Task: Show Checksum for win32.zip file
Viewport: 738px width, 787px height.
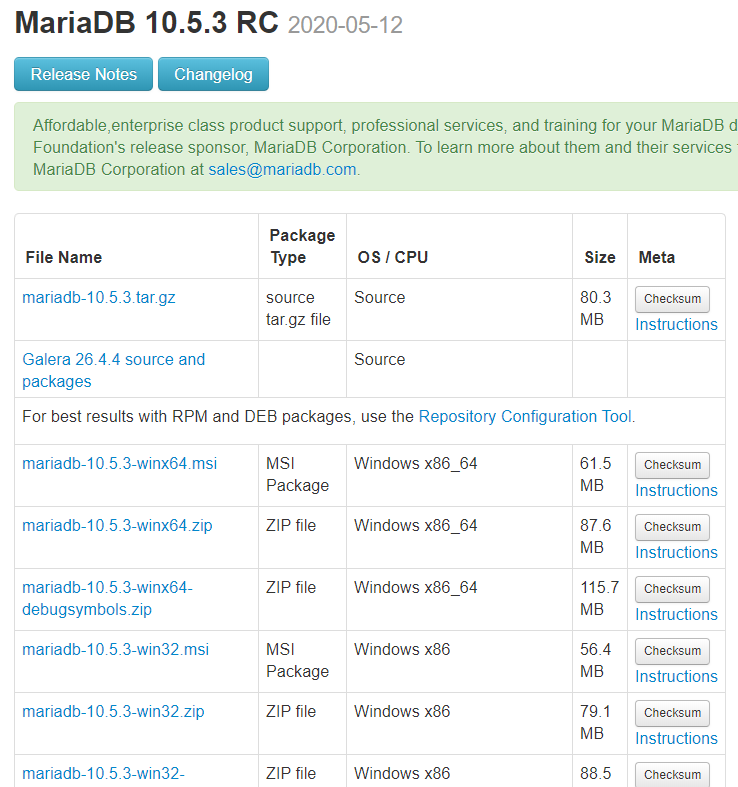Action: tap(672, 713)
